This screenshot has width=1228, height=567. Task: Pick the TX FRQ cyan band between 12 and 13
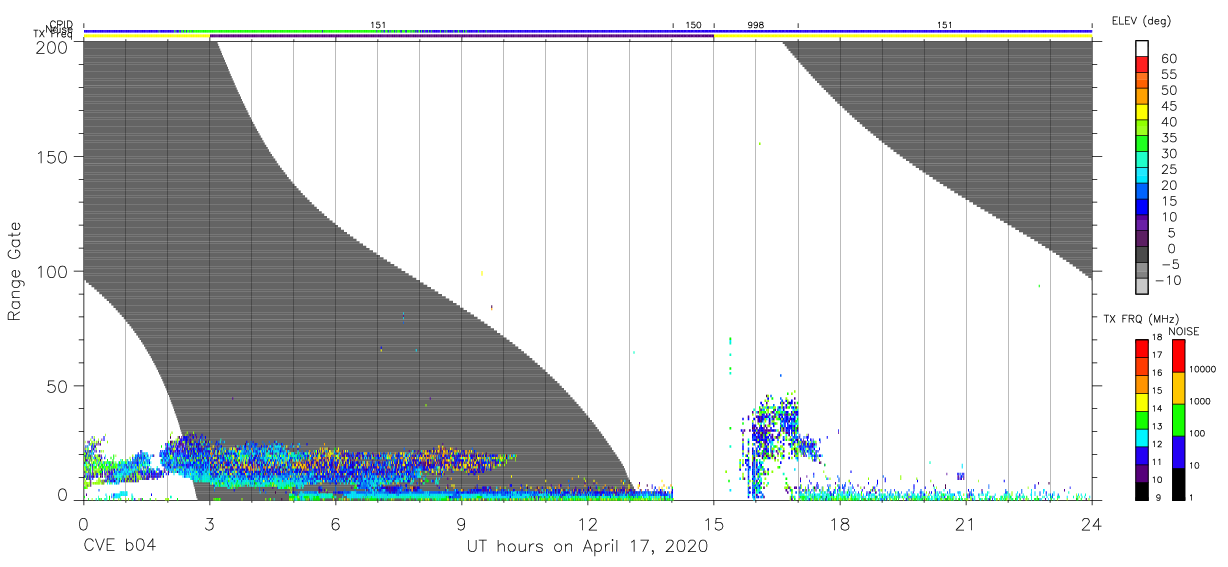point(1142,436)
